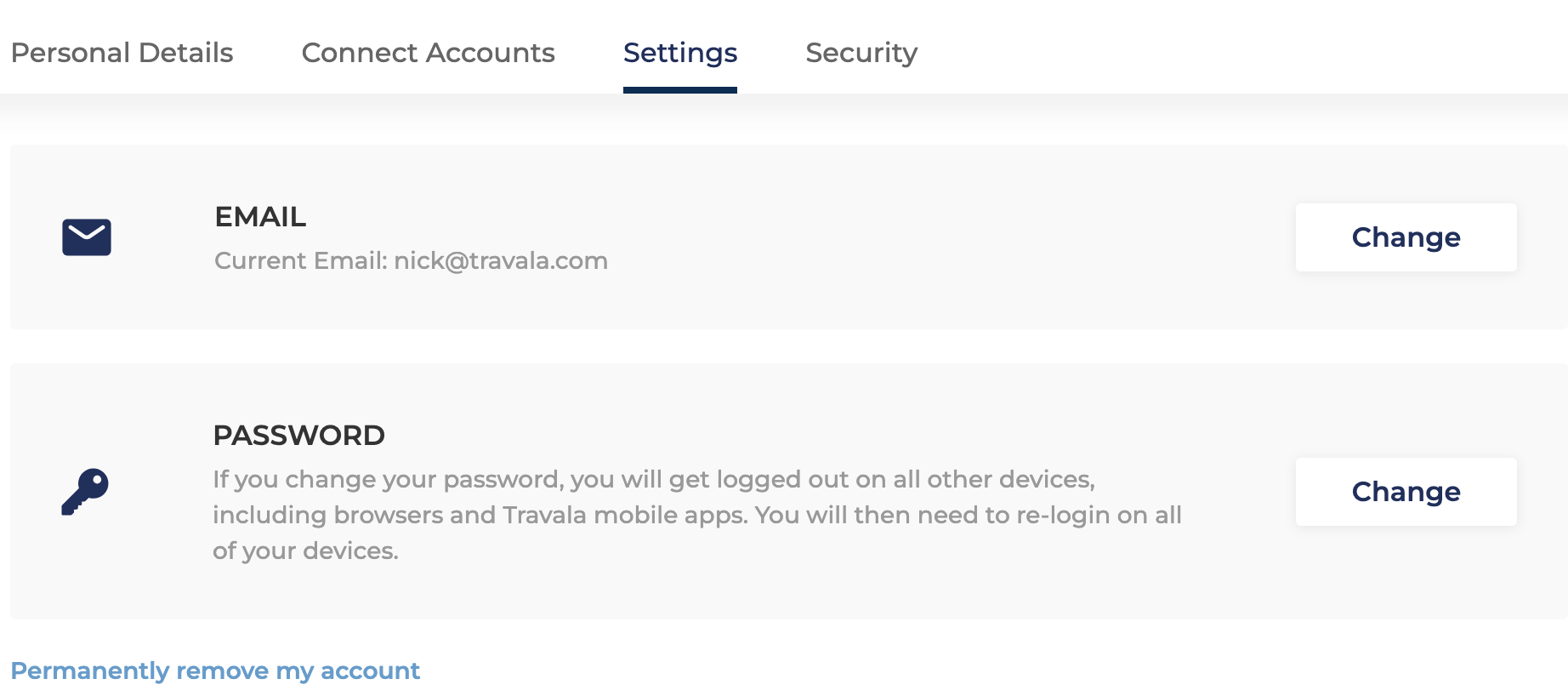Click the blue underline beneath Settings tab
This screenshot has height=696, width=1568.
(x=680, y=90)
